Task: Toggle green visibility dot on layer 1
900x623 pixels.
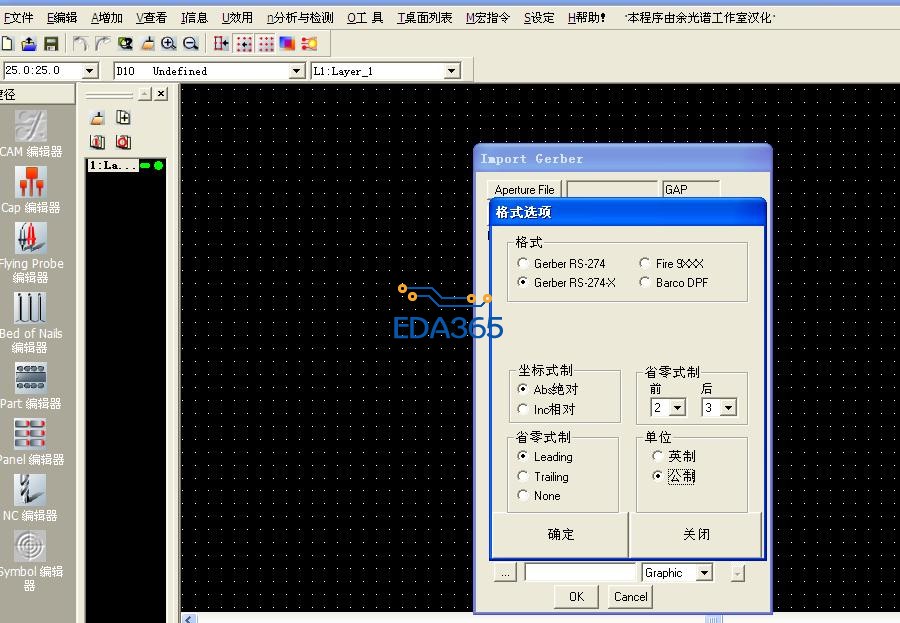Action: 158,165
